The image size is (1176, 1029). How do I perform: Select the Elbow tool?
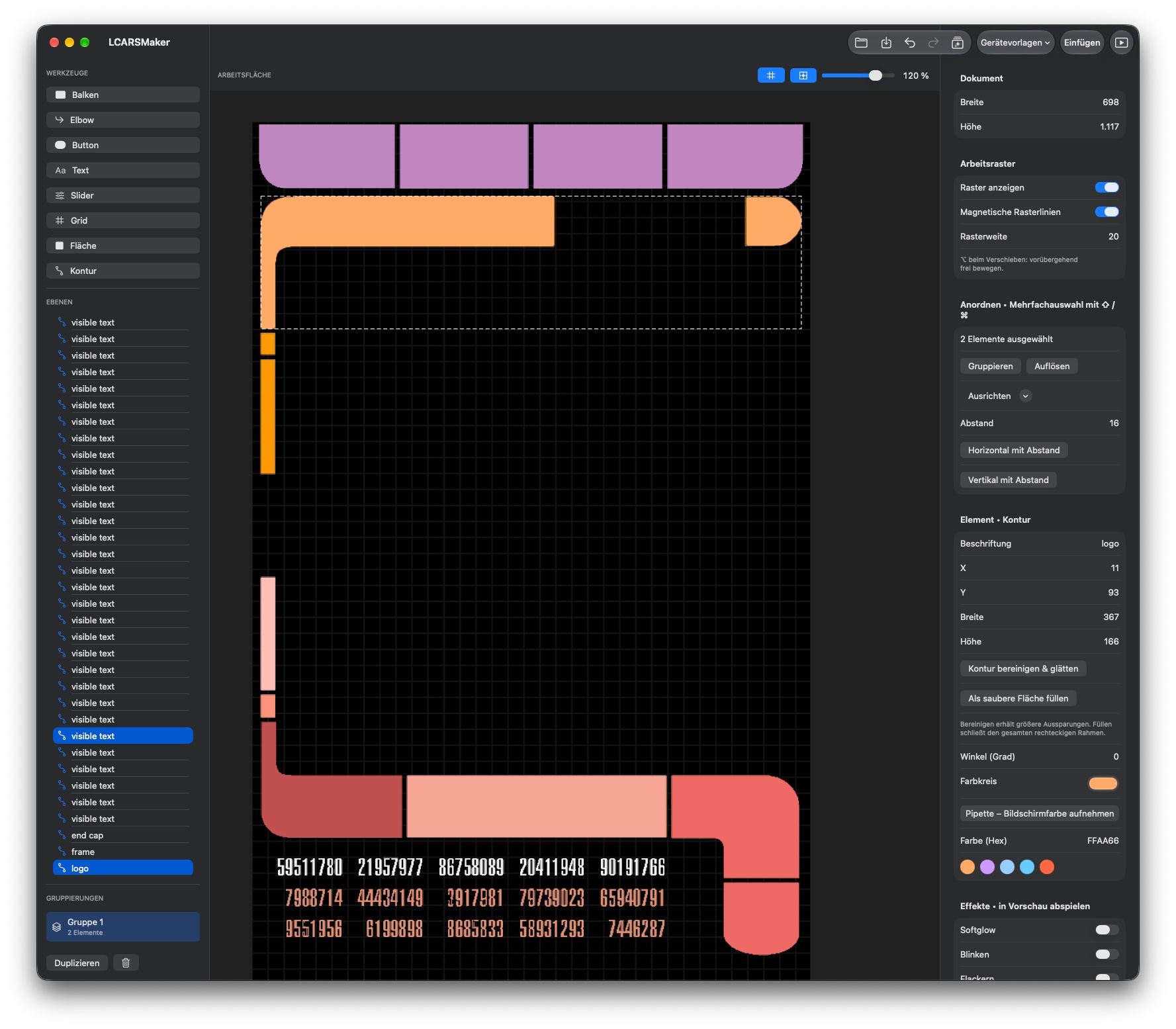point(123,120)
